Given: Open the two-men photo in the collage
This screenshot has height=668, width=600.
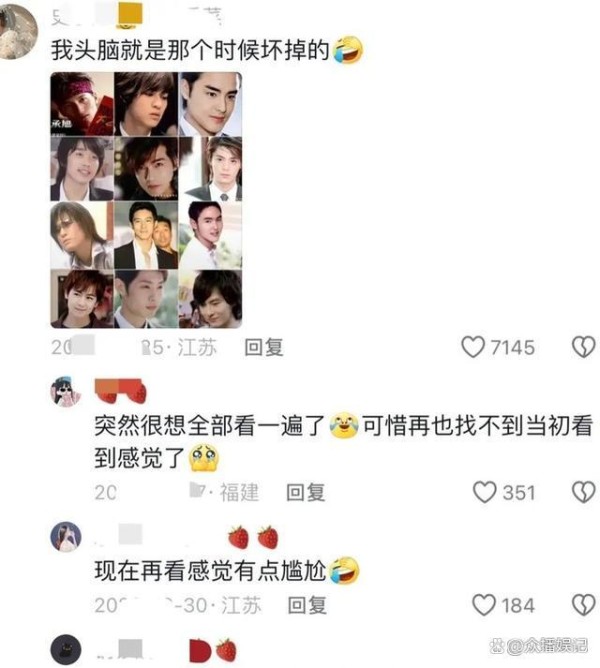Looking at the screenshot, I should coord(146,235).
